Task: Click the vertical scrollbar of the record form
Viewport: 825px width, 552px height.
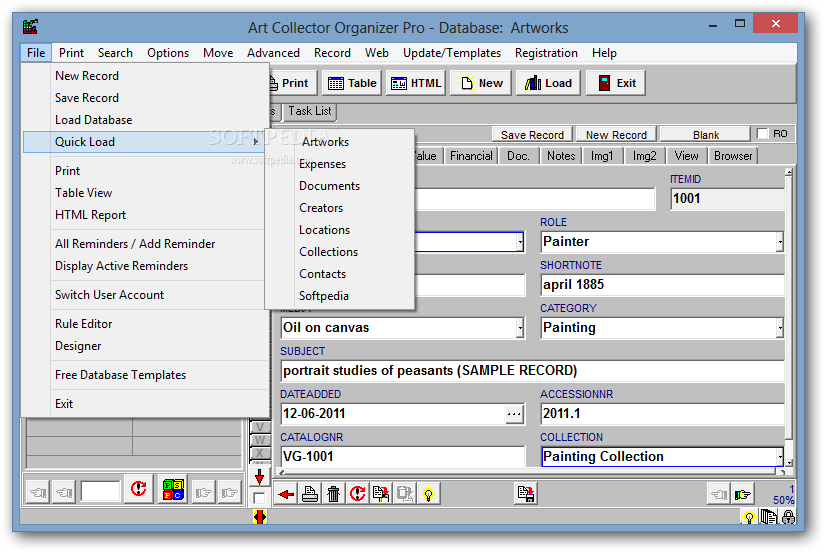Action: tap(788, 317)
